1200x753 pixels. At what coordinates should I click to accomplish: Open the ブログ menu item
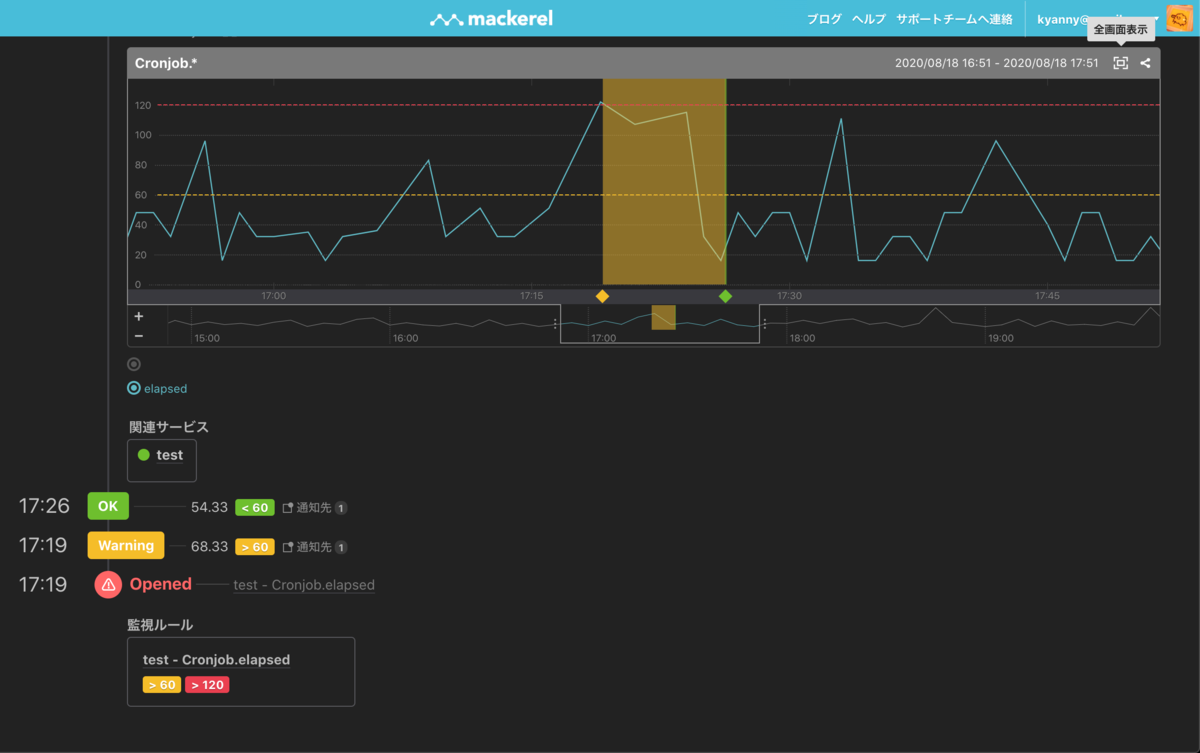824,19
